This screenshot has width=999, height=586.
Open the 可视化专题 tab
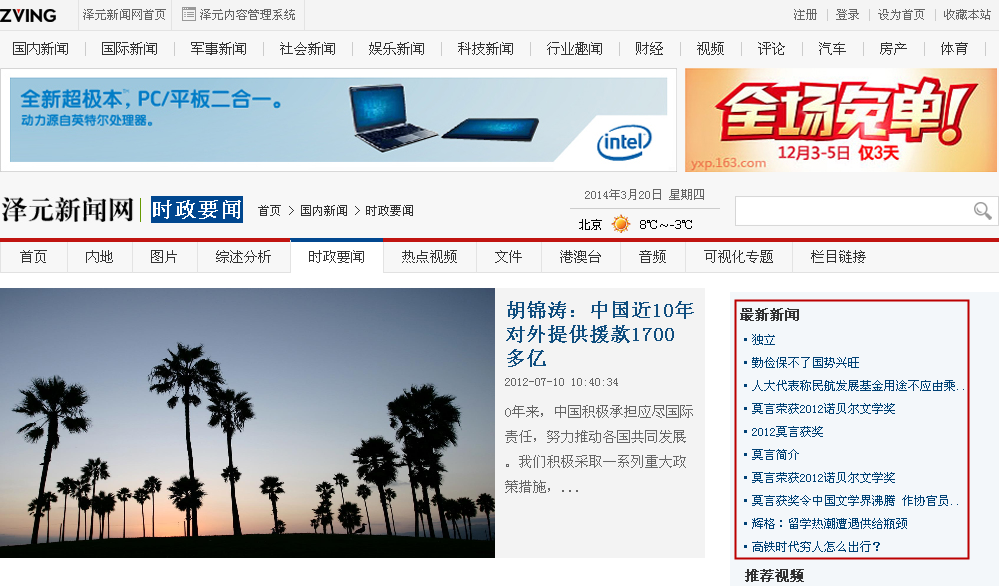(738, 257)
